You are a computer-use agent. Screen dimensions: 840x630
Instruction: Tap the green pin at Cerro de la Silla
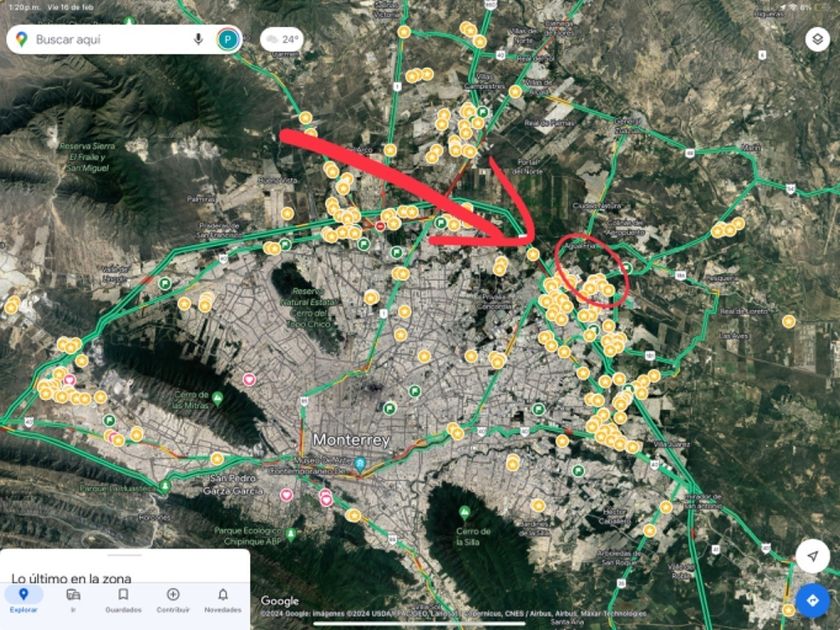465,513
